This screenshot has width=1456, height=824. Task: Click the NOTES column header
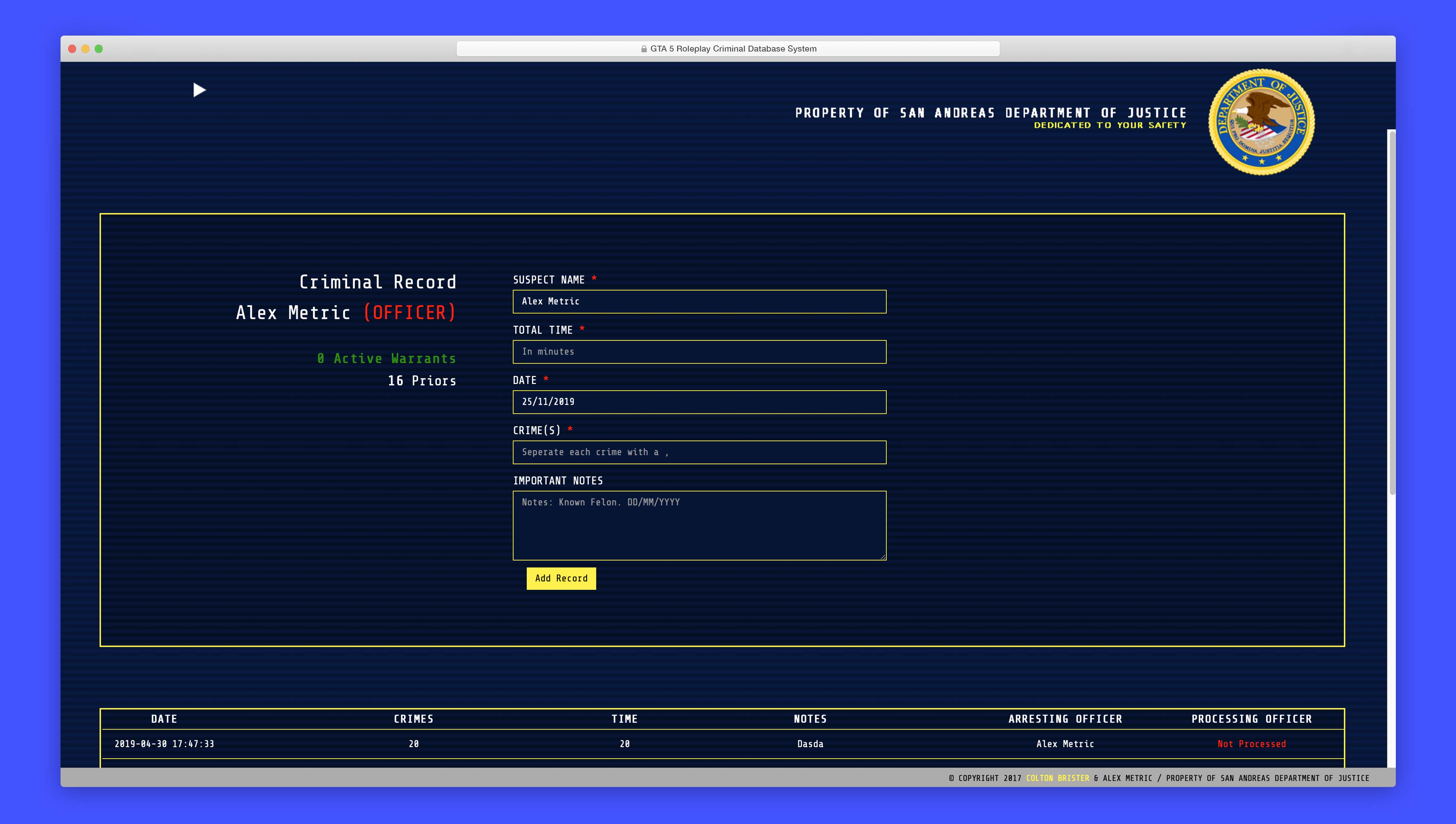point(810,719)
